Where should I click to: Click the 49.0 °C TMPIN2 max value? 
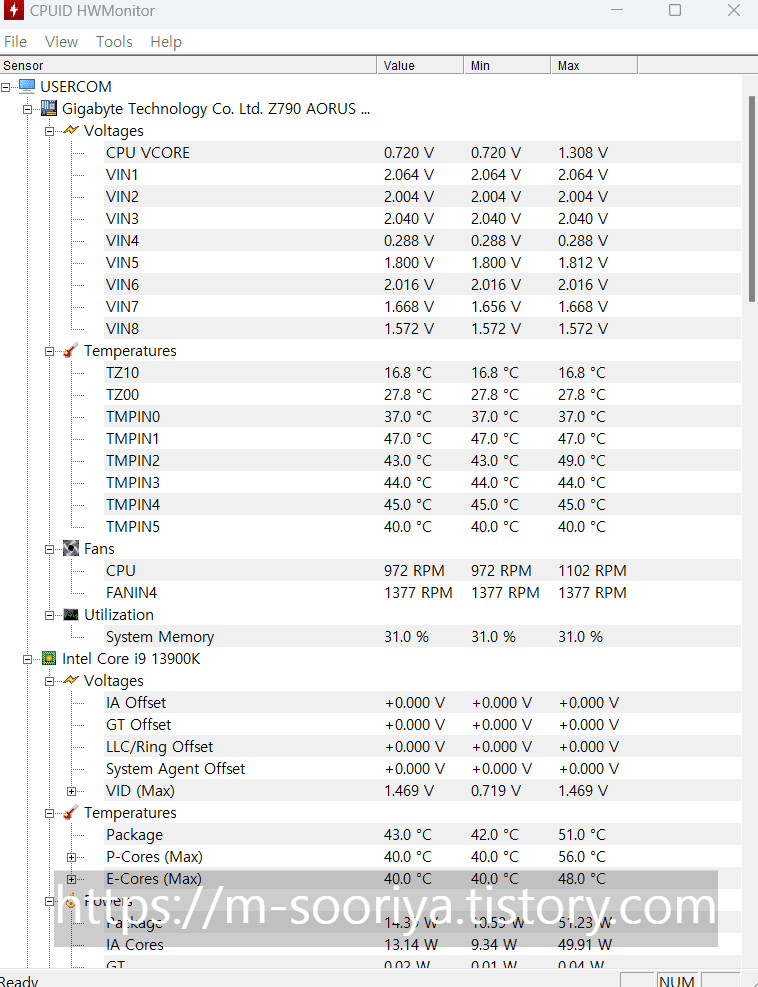coord(582,461)
